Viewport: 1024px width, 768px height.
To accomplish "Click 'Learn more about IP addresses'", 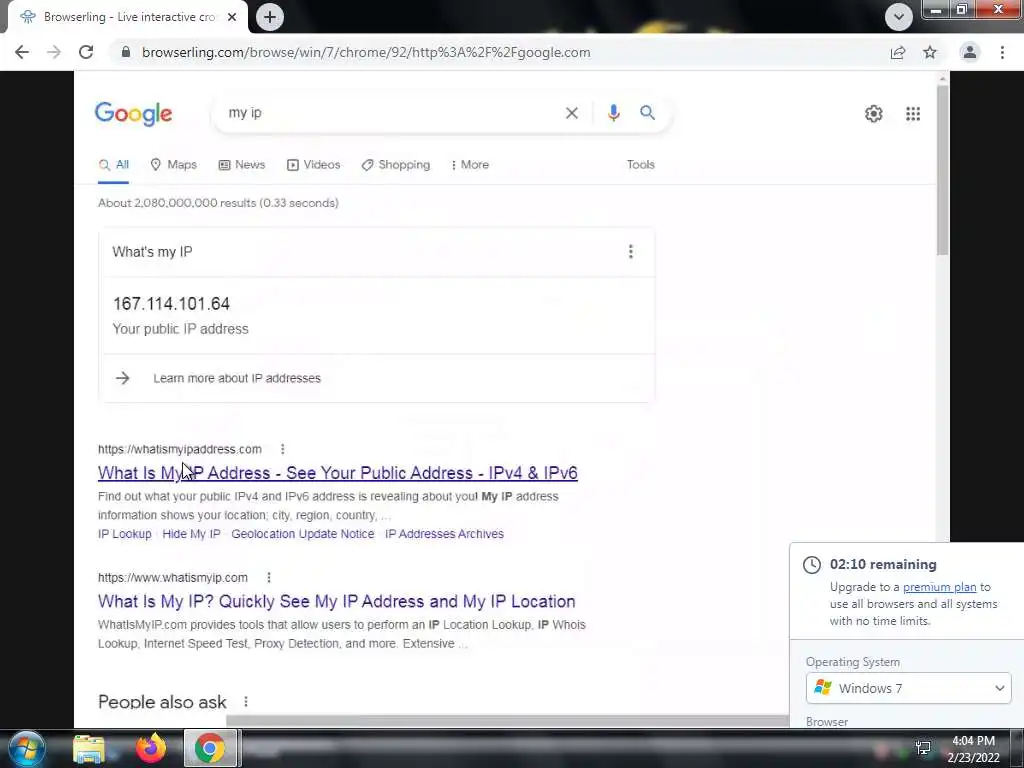I will coord(237,378).
